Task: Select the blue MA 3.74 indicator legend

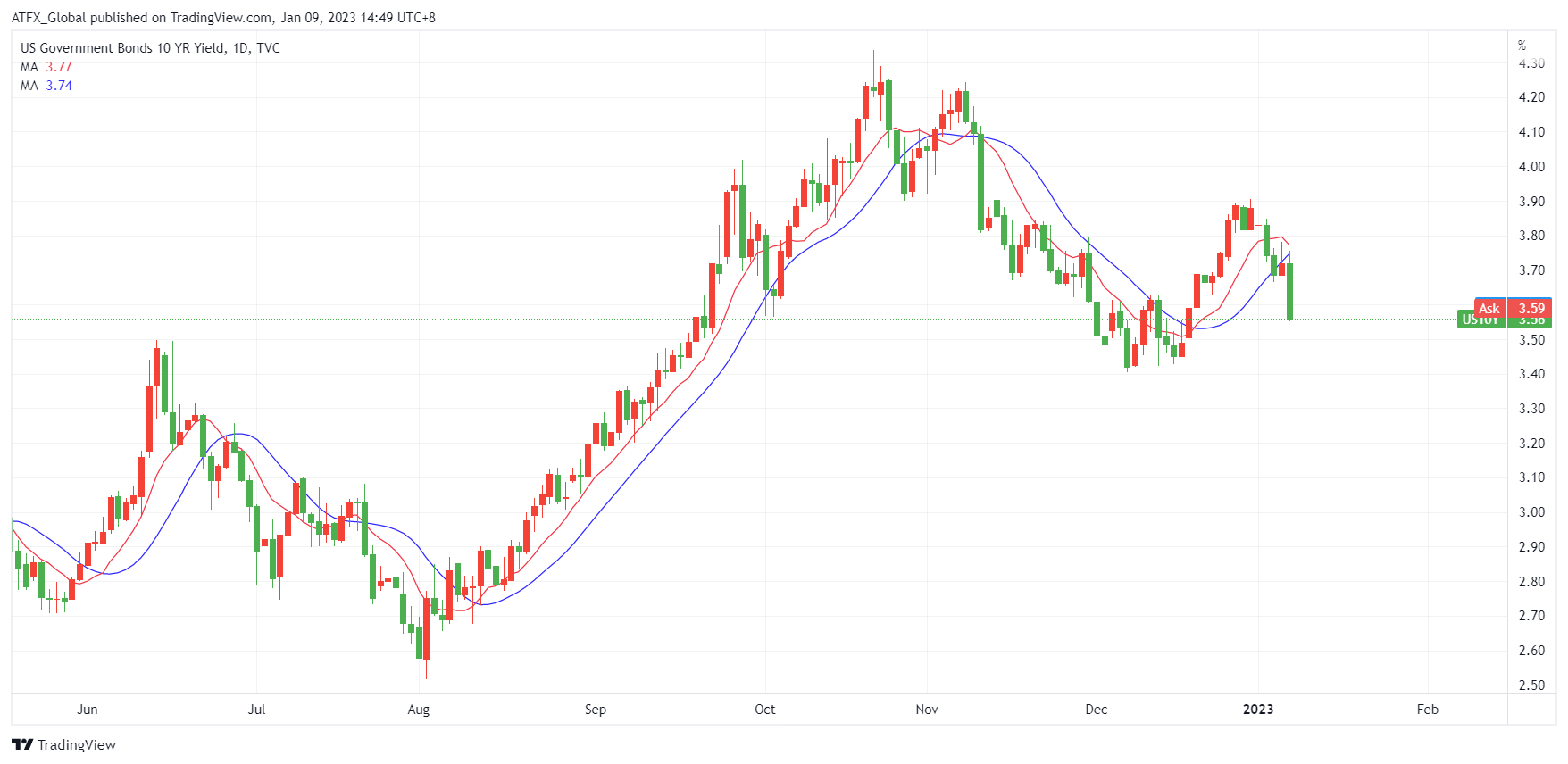Action: (x=46, y=86)
